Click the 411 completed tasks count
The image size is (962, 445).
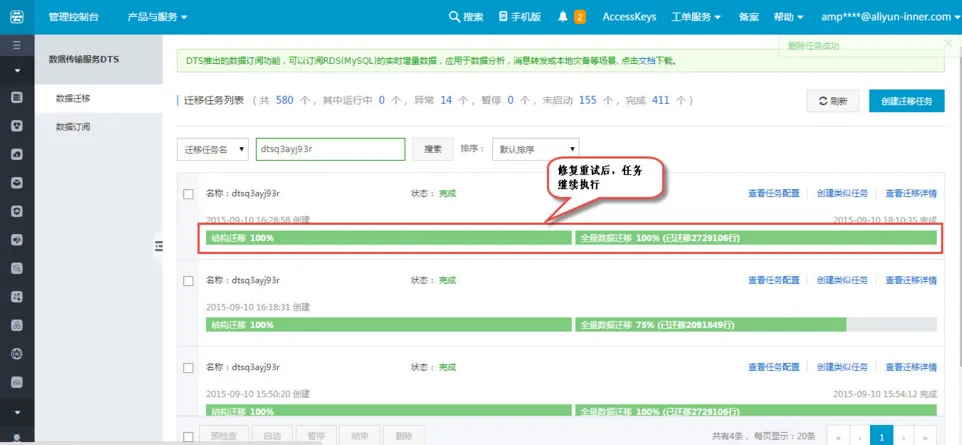661,100
